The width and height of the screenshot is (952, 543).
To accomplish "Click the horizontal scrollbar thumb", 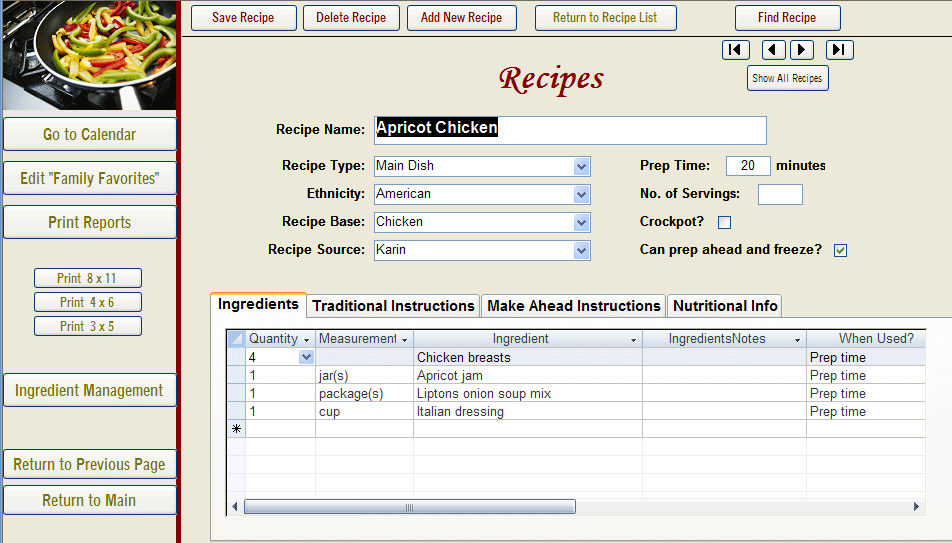I will (410, 507).
